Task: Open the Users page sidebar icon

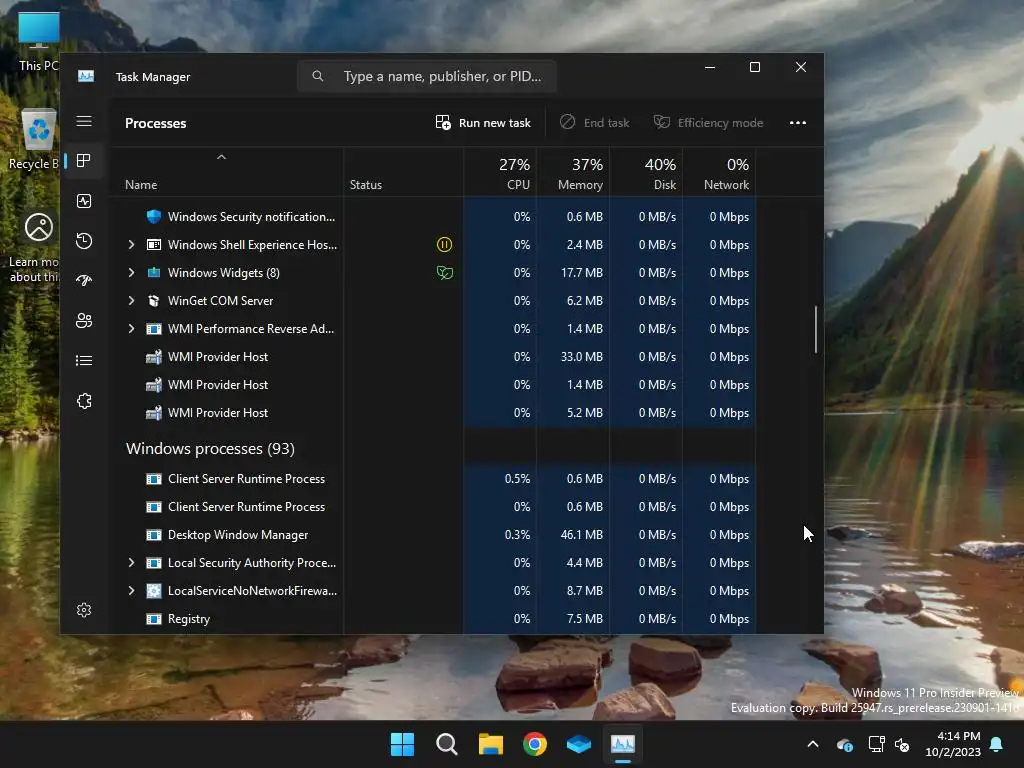Action: [x=84, y=321]
